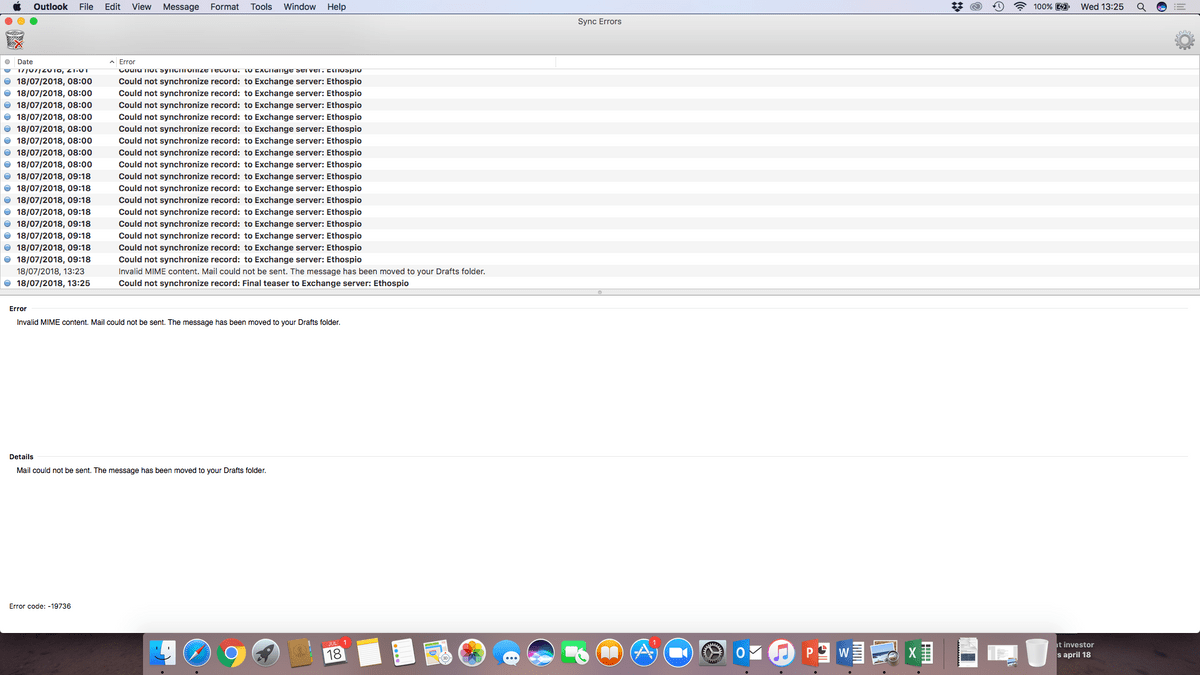Open the gear settings menu in Sync Errors window
Screen dimensions: 1200x675
coord(1184,41)
